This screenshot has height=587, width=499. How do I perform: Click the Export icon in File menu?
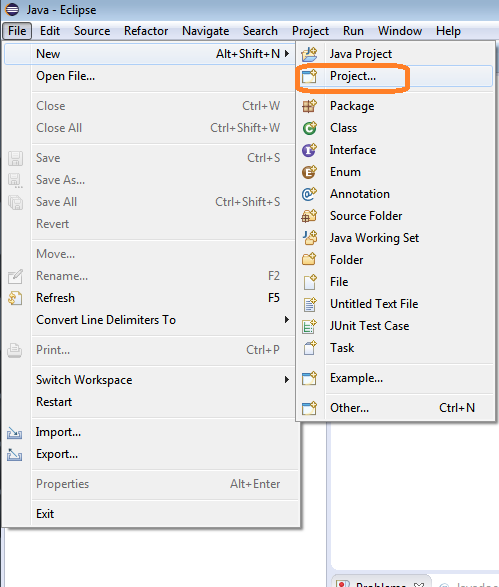click(x=15, y=454)
